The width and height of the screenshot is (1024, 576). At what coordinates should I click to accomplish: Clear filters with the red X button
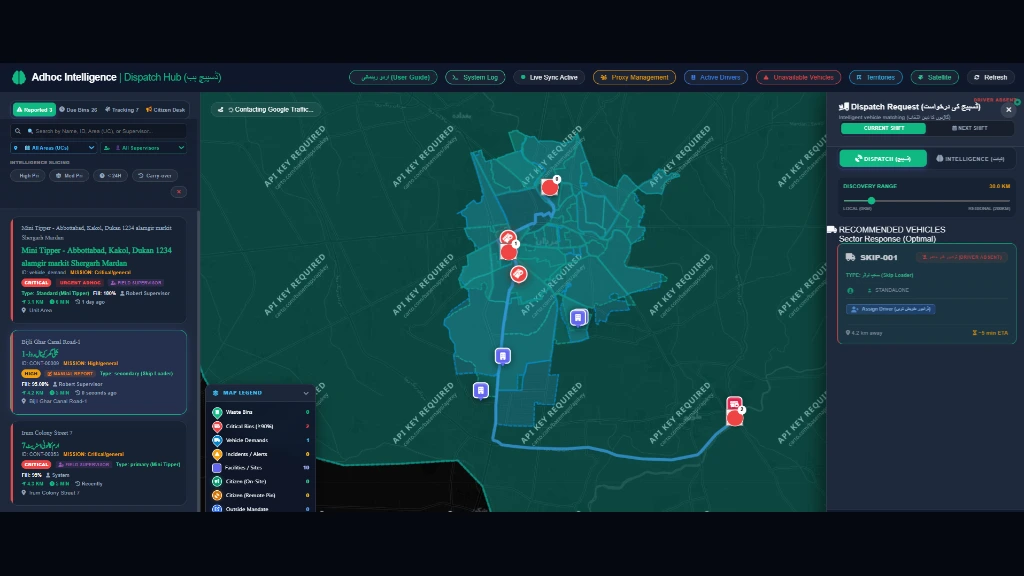coord(179,192)
